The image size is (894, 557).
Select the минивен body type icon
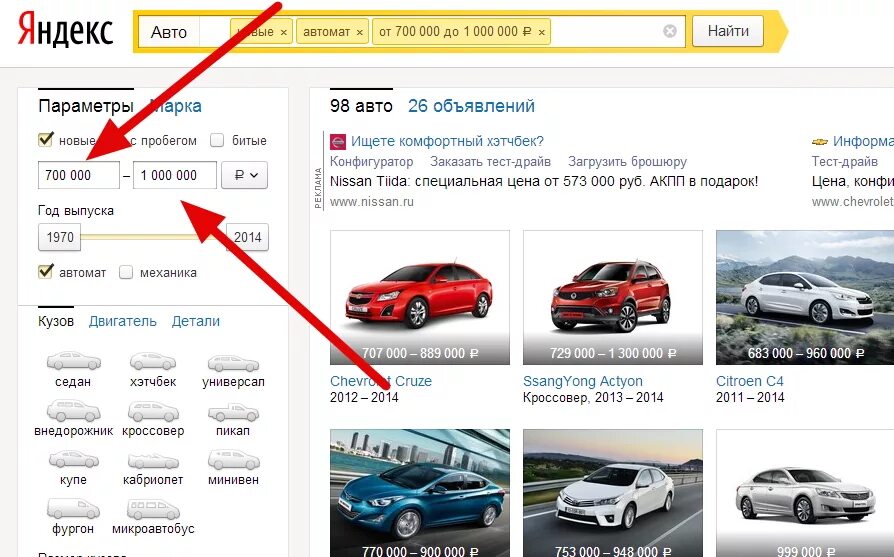tap(233, 460)
